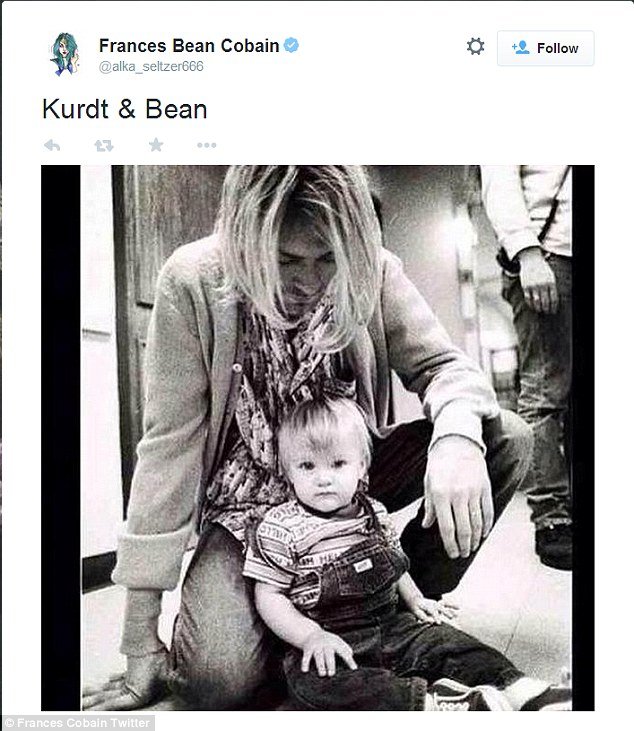Image resolution: width=634 pixels, height=731 pixels.
Task: Retweet the Kurdt & Bean tweet
Action: click(x=104, y=145)
